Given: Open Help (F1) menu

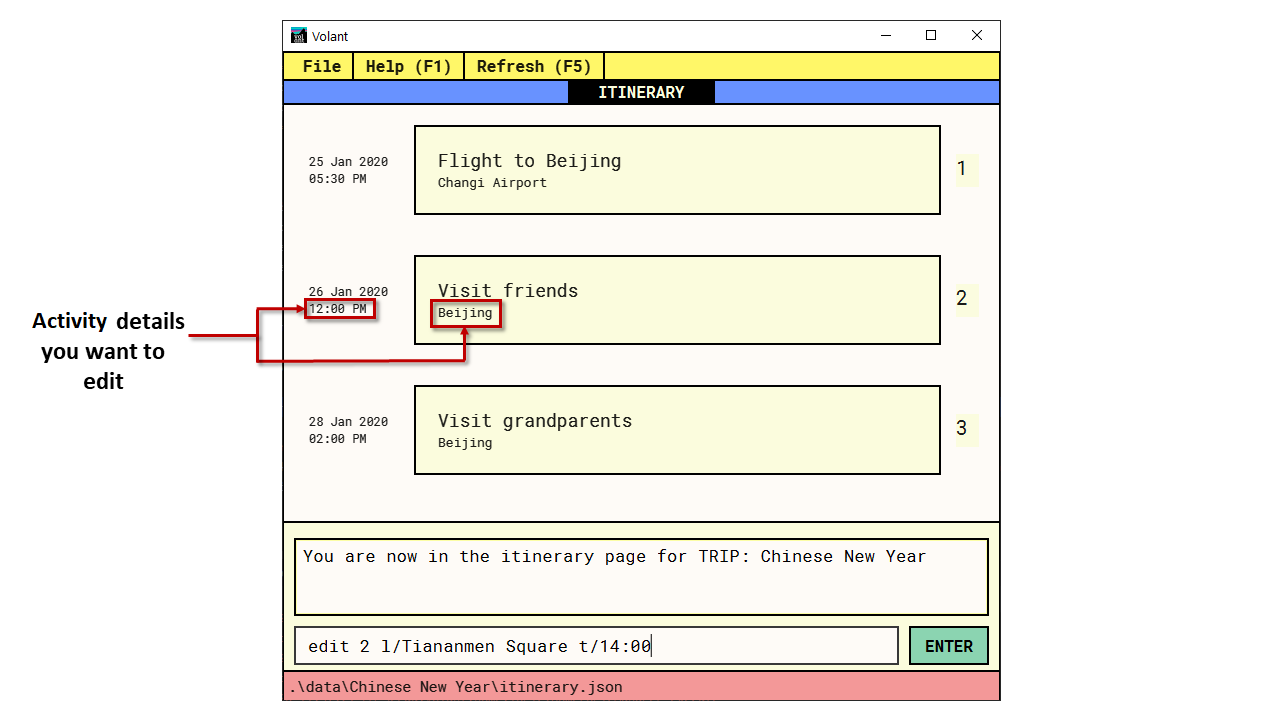Looking at the screenshot, I should [x=409, y=66].
